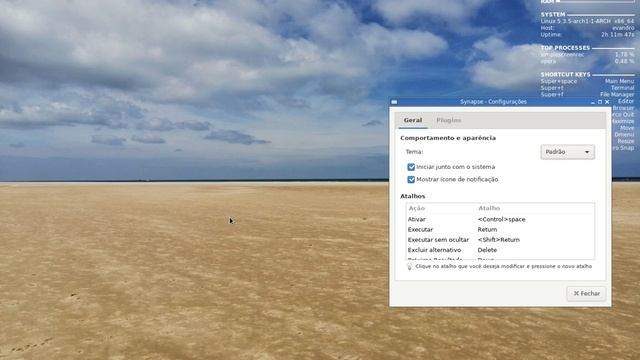This screenshot has height=360, width=640.
Task: Click the Ativar action row label
Action: (x=416, y=219)
